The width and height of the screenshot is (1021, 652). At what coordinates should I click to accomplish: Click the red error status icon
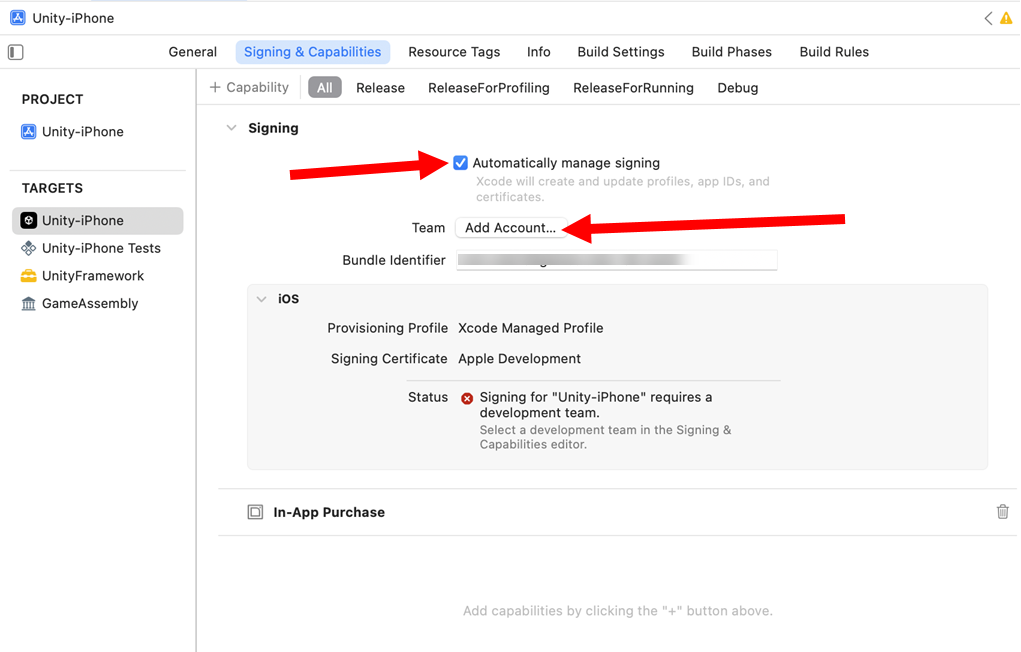coord(467,398)
